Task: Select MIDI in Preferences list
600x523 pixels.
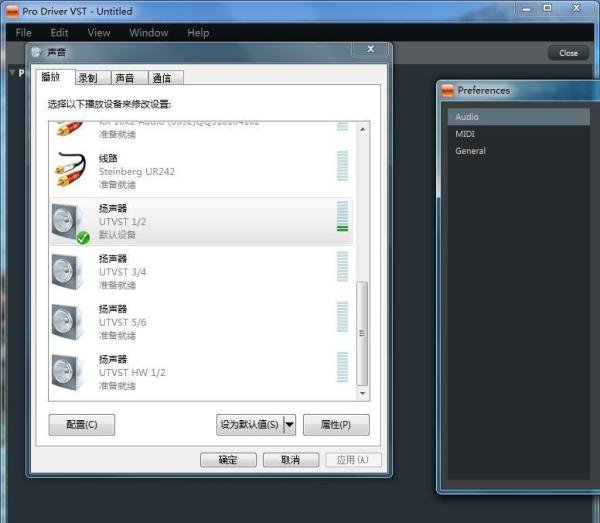Action: click(518, 134)
